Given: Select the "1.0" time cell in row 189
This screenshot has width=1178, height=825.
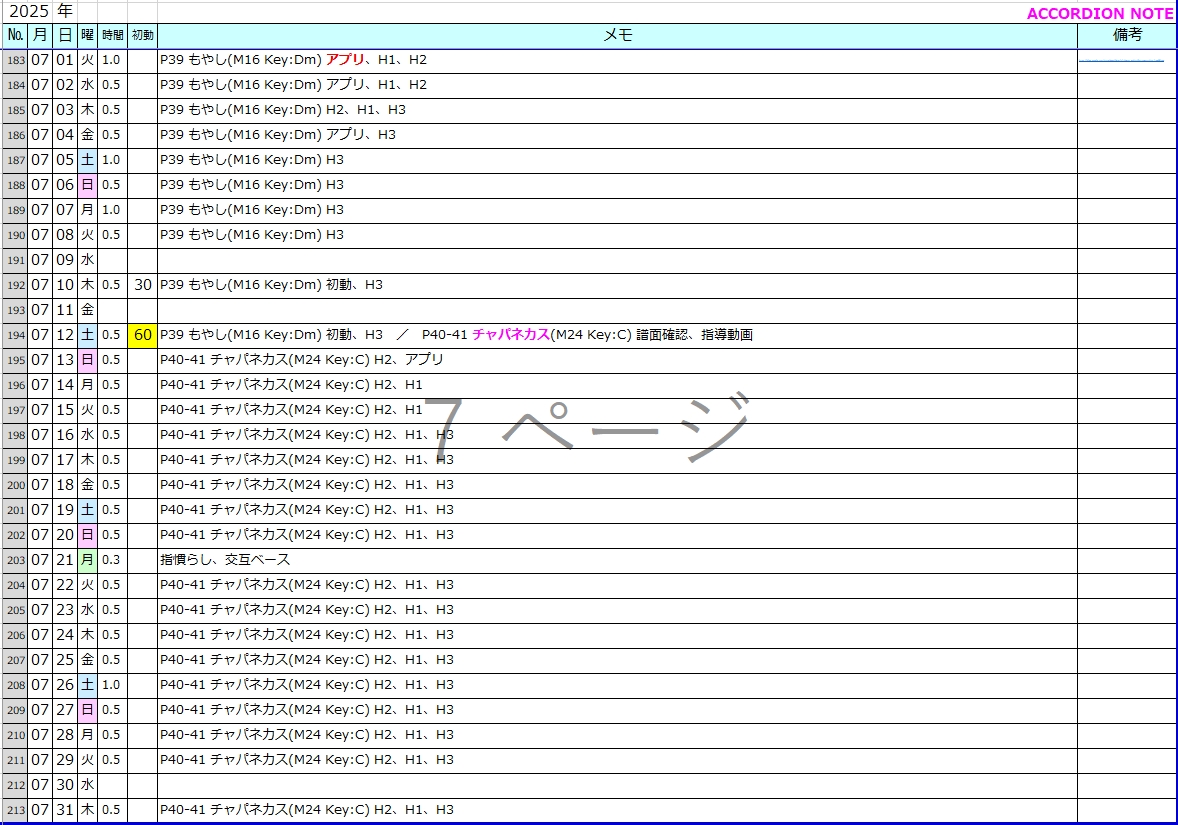Looking at the screenshot, I should [x=113, y=210].
